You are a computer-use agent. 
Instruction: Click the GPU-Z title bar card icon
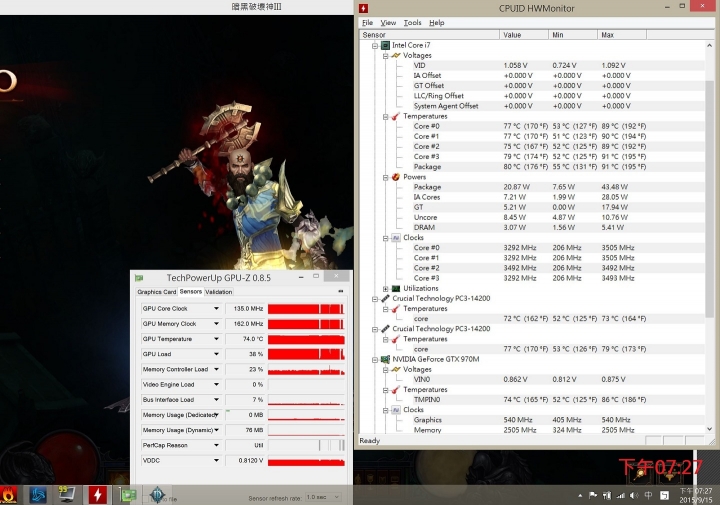click(139, 278)
